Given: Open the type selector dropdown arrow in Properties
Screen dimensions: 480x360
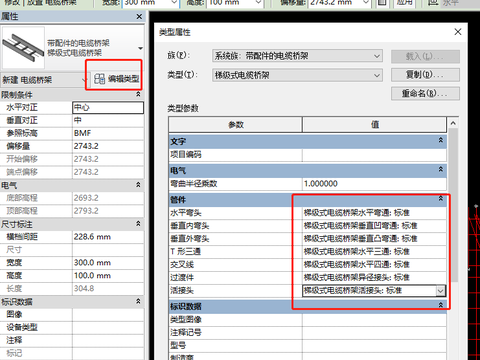Looking at the screenshot, I should (140, 49).
